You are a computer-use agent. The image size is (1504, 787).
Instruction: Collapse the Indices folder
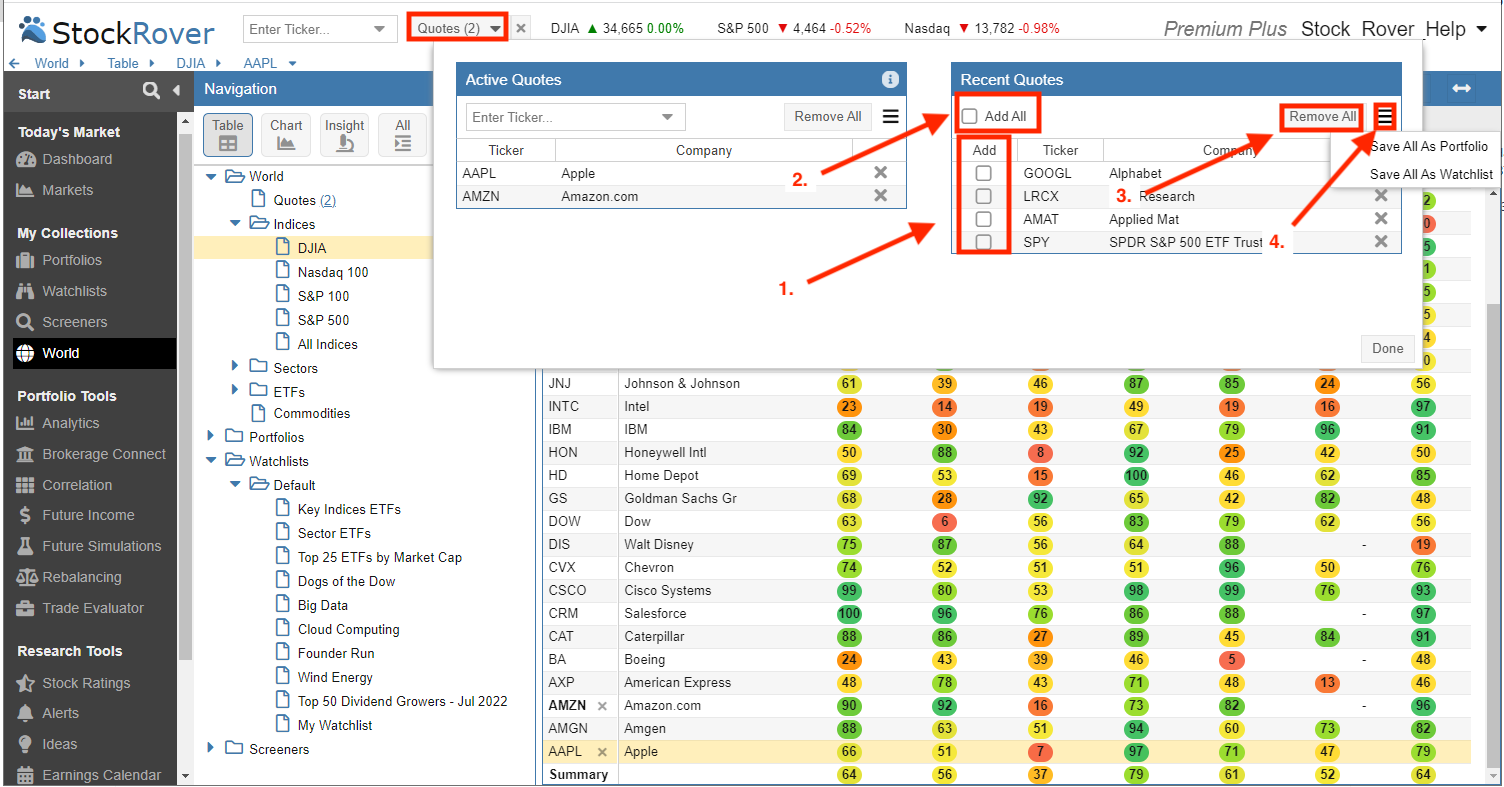coord(235,224)
